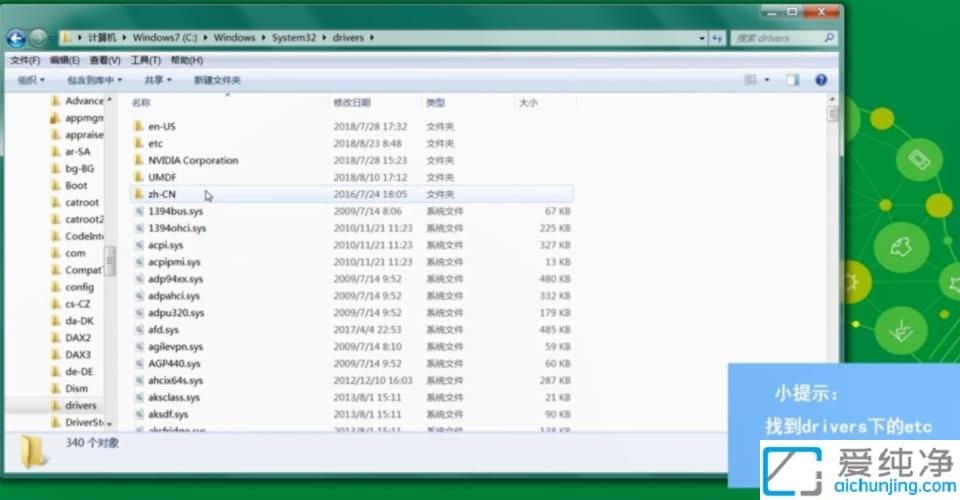Open the 包含到库中 dropdown
Screen dimensions: 960x500
point(94,80)
